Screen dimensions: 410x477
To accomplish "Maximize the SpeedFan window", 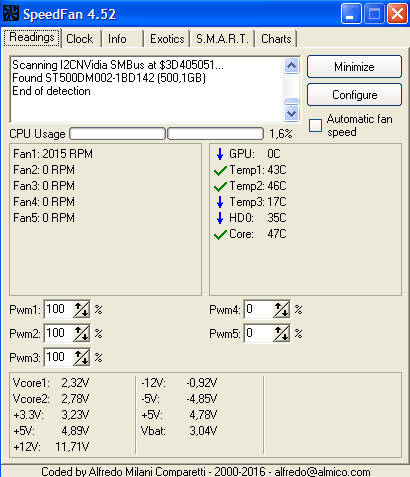I will pos(374,14).
